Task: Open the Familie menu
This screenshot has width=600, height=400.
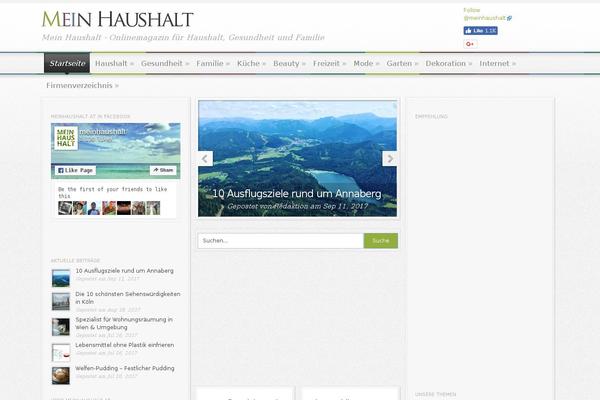Action: pyautogui.click(x=213, y=64)
